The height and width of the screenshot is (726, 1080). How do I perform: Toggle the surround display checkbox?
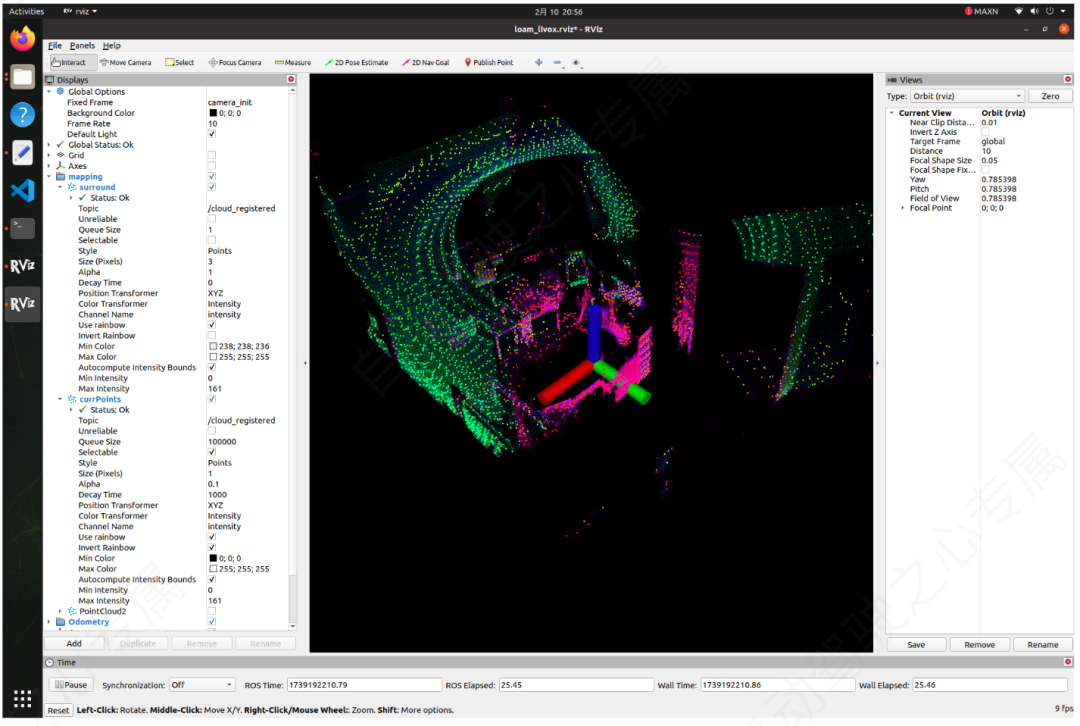211,187
